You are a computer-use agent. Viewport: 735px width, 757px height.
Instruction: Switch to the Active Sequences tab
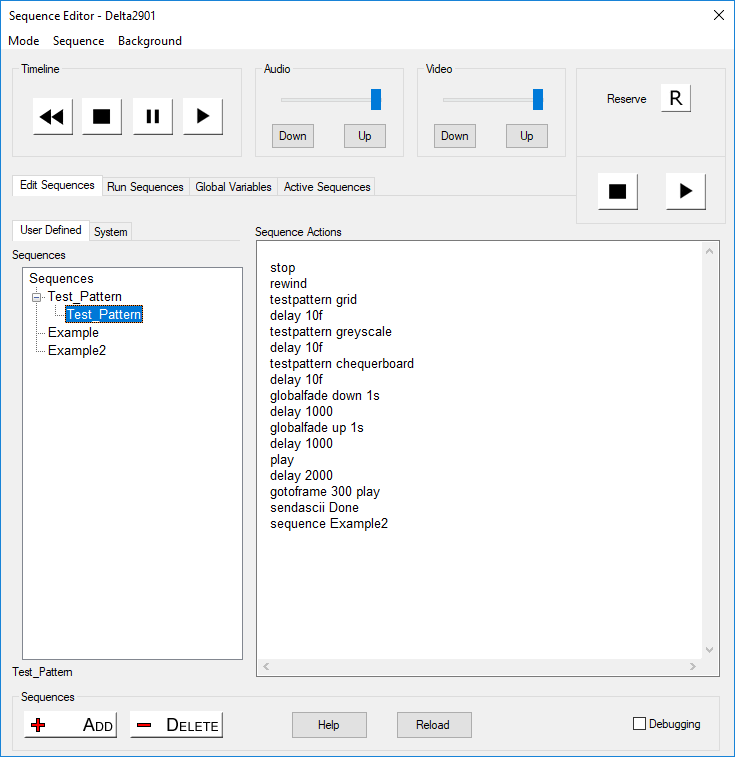[x=327, y=187]
